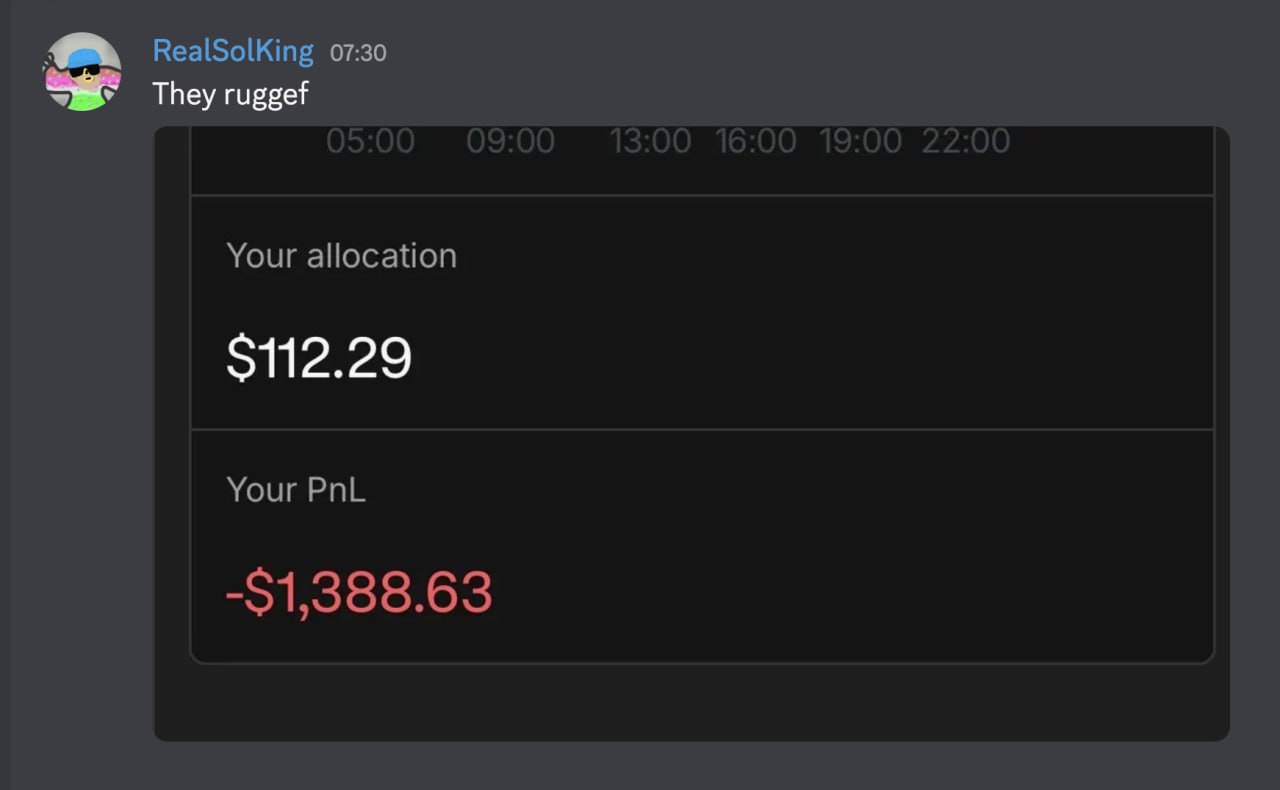Screen dimensions: 1280x790
Task: Select the 'They ruggef' message text
Action: click(x=230, y=94)
